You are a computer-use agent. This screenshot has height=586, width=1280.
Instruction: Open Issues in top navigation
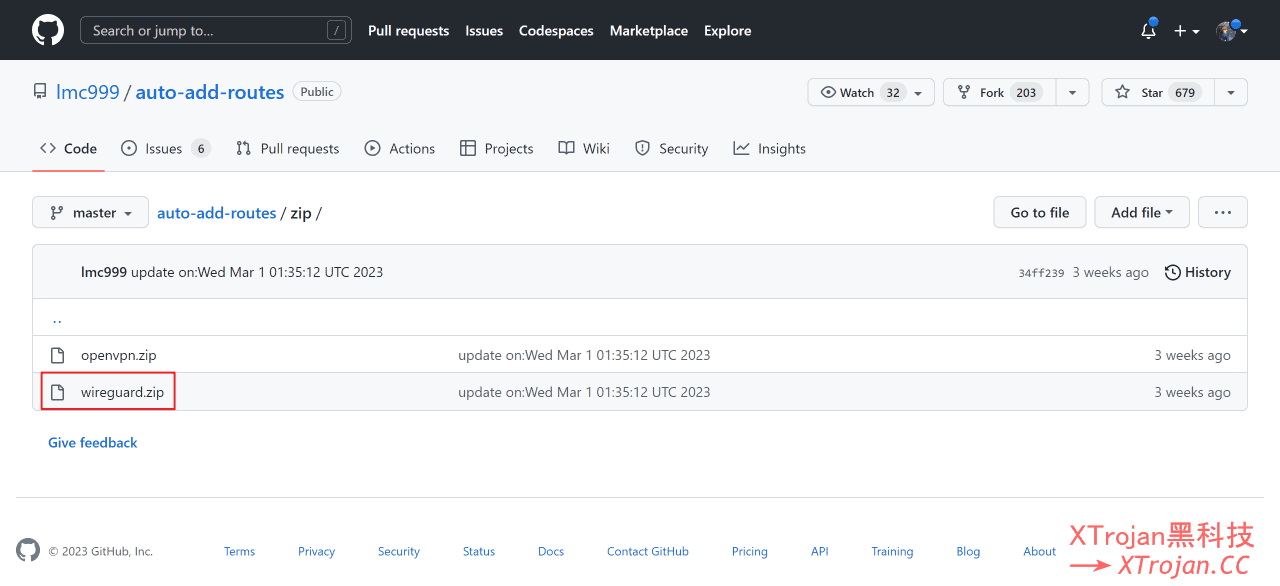(x=484, y=31)
